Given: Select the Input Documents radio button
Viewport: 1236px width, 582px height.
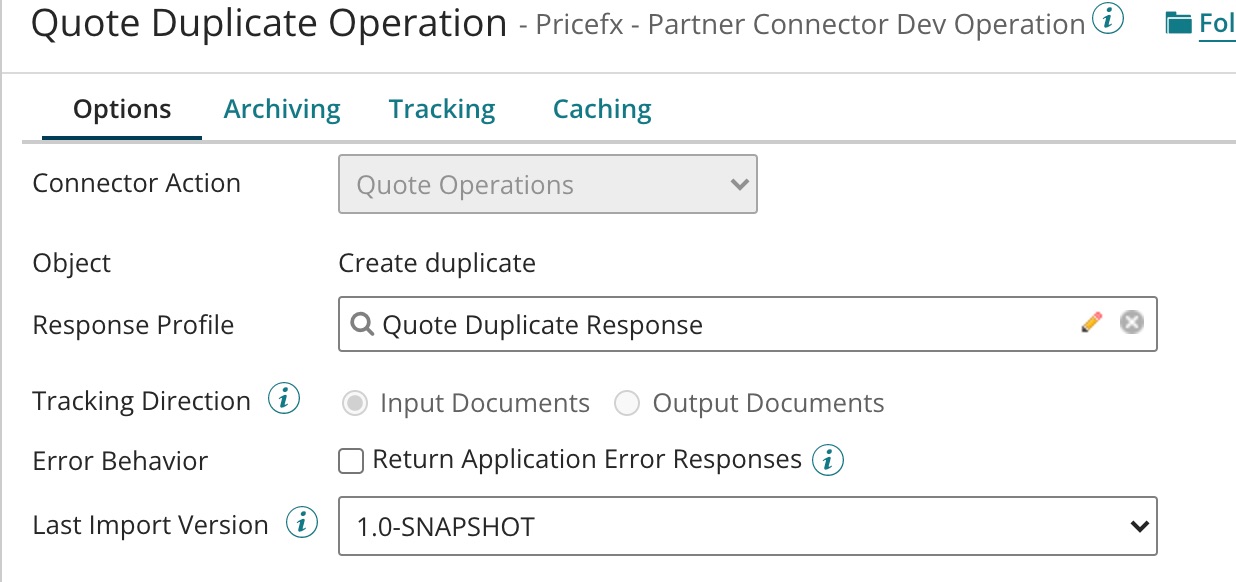Looking at the screenshot, I should coord(354,404).
